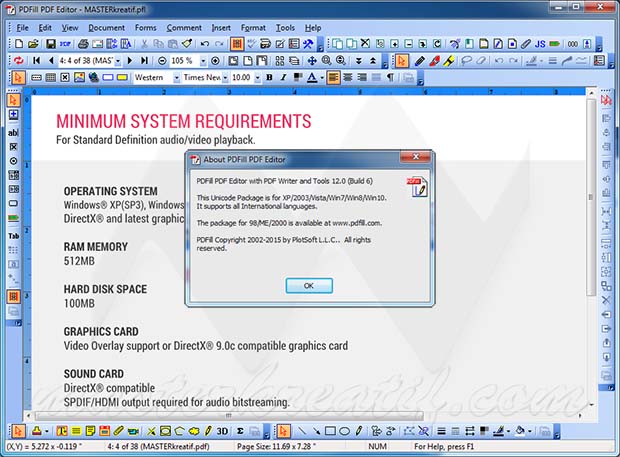Screen dimensions: 620x457
Task: Toggle Bold formatting
Action: click(269, 77)
